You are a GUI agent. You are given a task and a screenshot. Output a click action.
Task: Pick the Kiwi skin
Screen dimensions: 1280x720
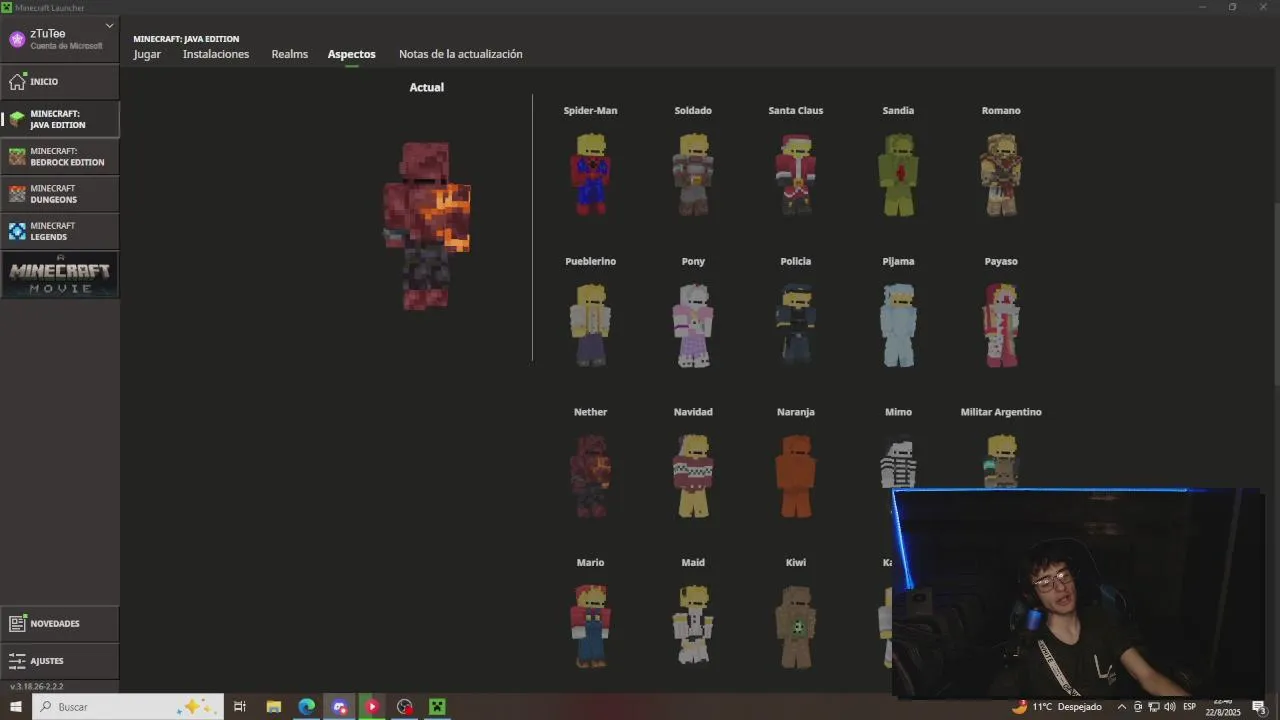pyautogui.click(x=796, y=627)
